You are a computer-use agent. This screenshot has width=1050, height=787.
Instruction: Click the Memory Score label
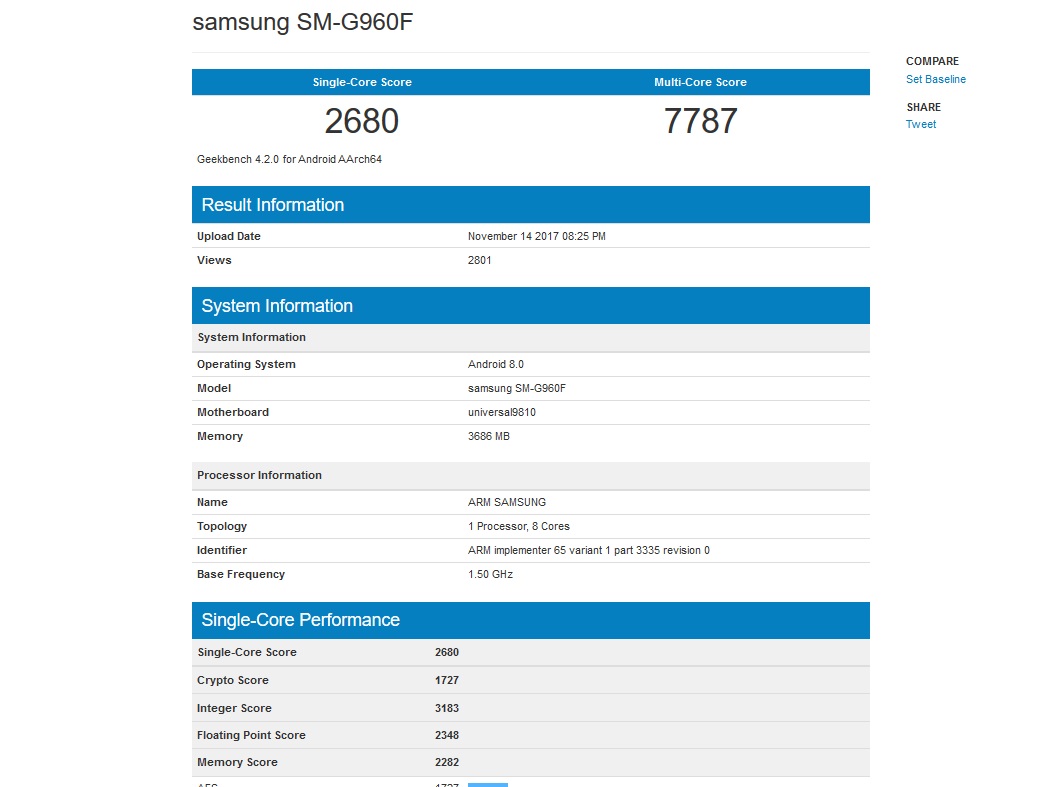pyautogui.click(x=237, y=762)
